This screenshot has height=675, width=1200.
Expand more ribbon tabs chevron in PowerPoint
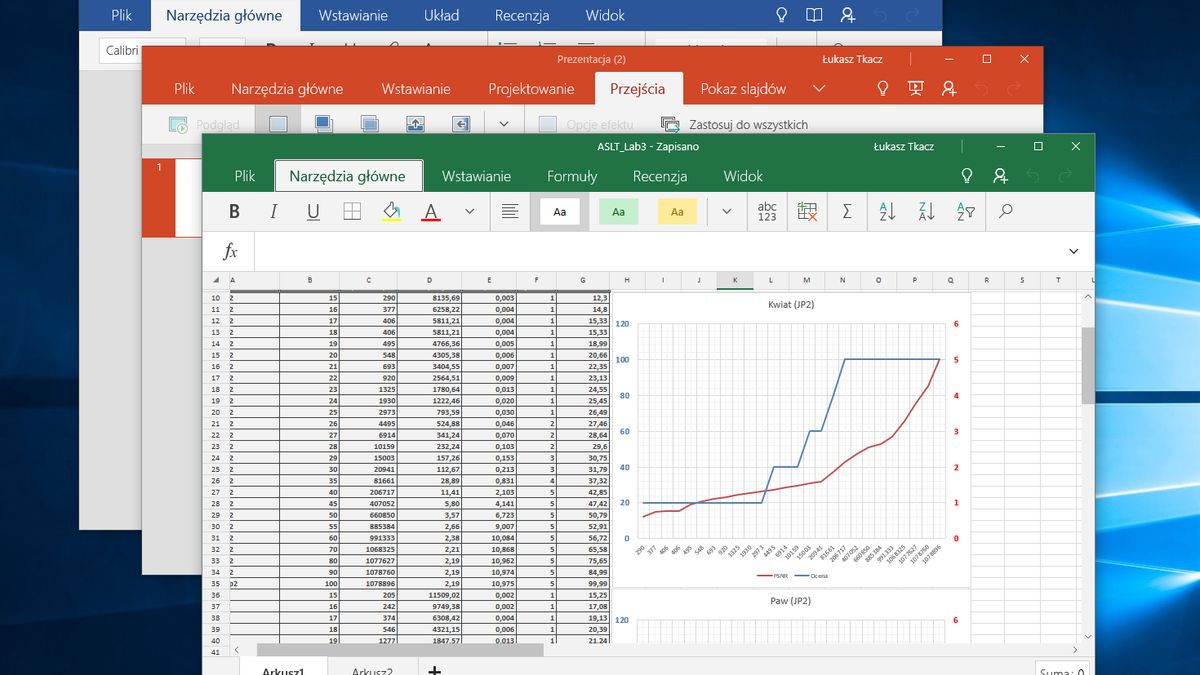pos(819,88)
